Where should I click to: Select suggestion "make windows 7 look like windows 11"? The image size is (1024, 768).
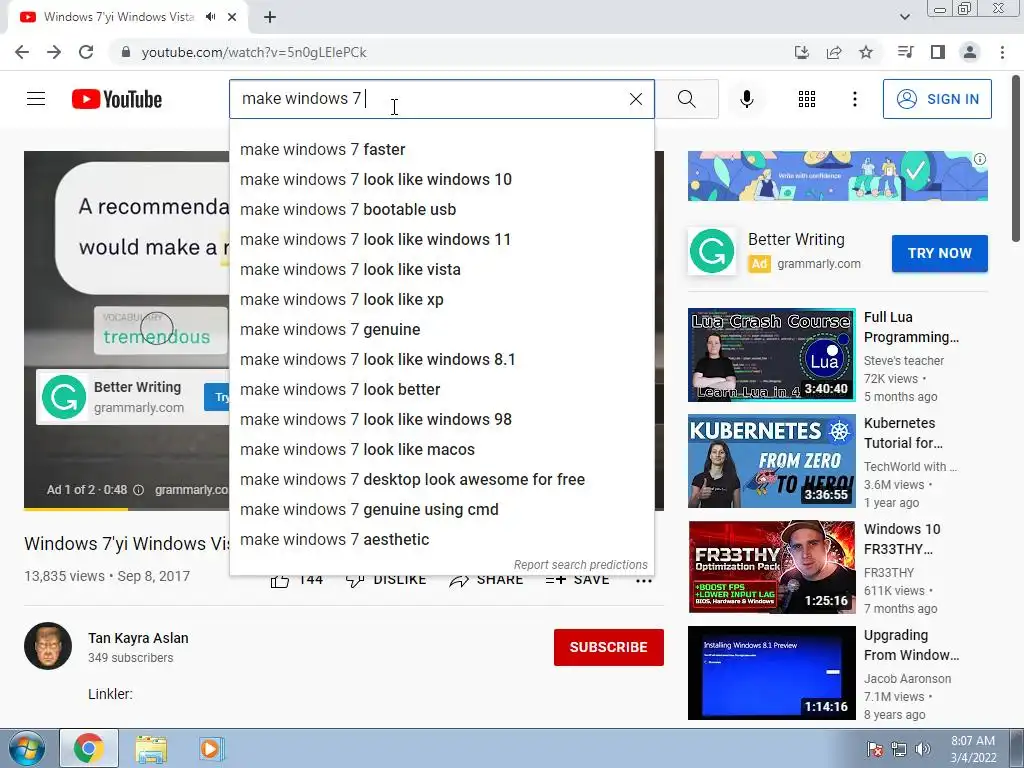click(441, 240)
